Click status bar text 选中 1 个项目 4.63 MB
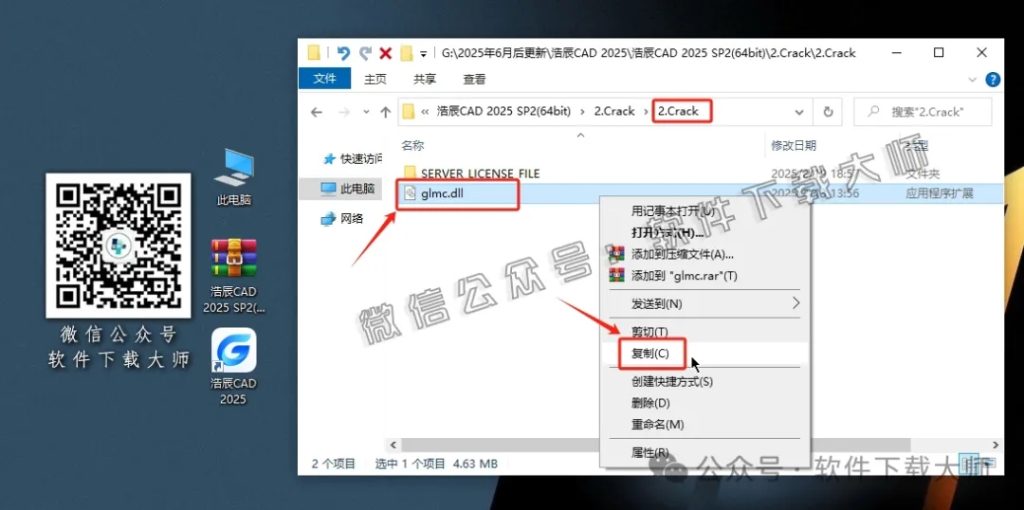The image size is (1024, 510). click(436, 464)
